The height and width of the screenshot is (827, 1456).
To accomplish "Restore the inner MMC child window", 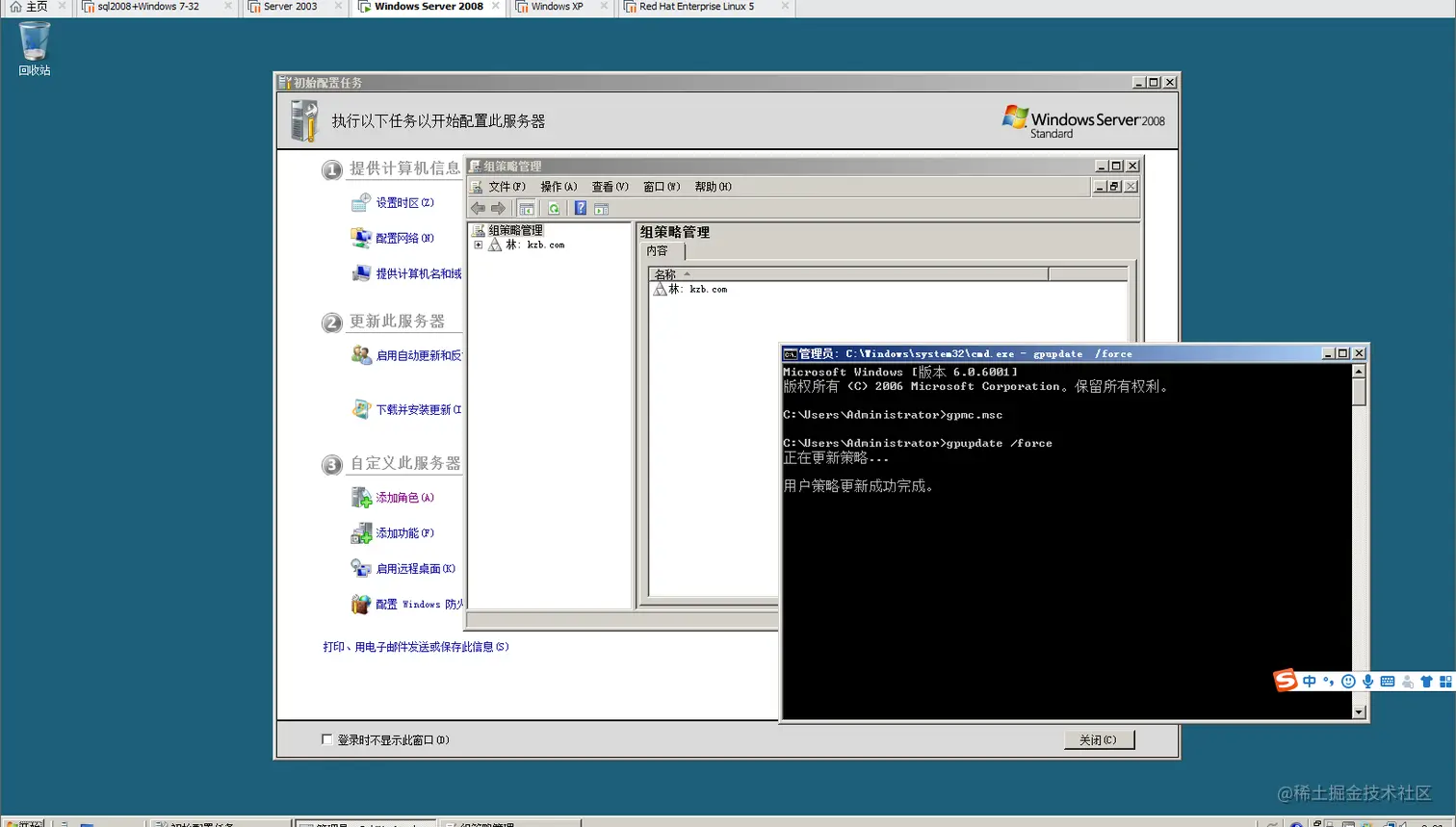I will click(1114, 187).
